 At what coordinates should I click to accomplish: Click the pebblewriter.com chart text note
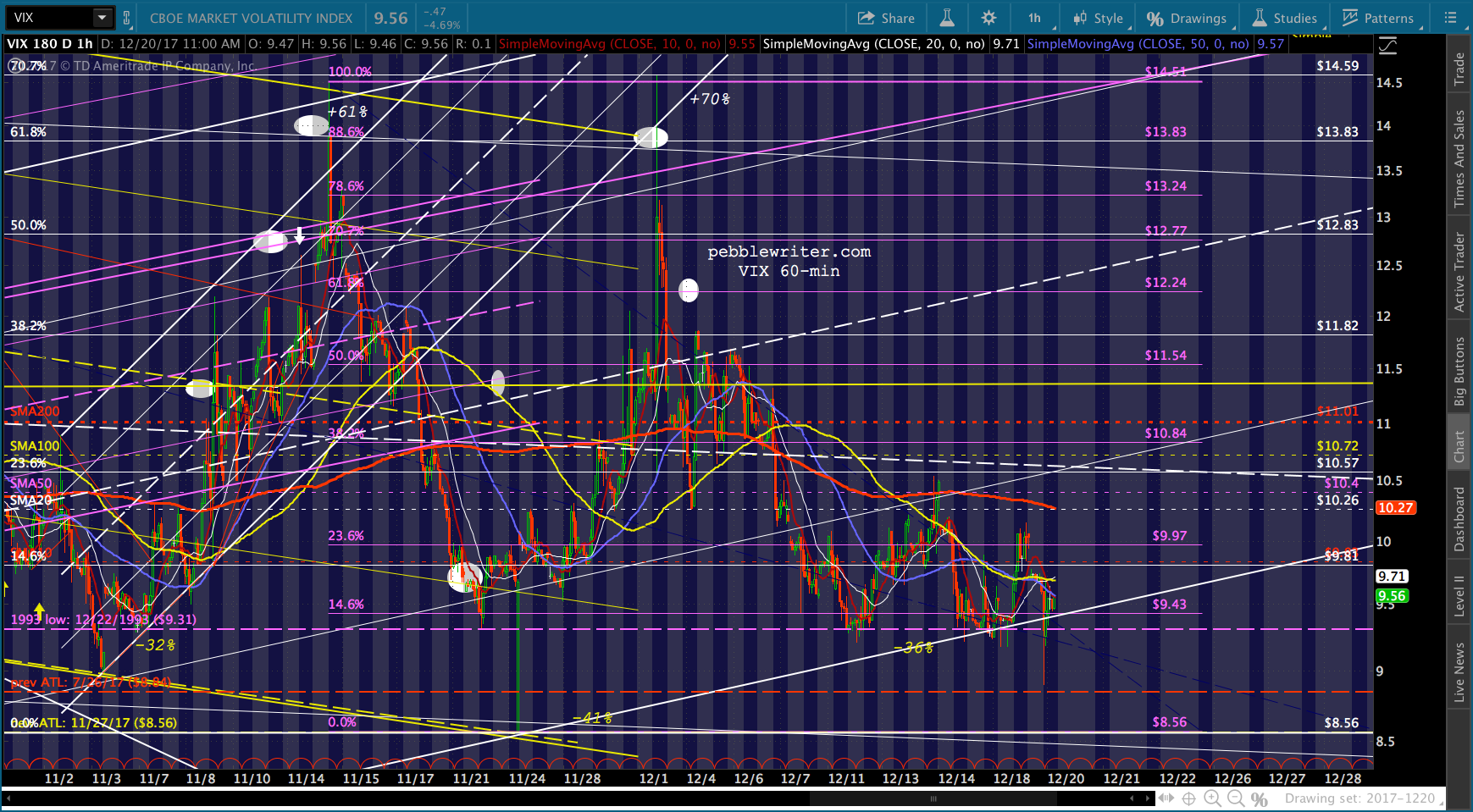pos(789,251)
